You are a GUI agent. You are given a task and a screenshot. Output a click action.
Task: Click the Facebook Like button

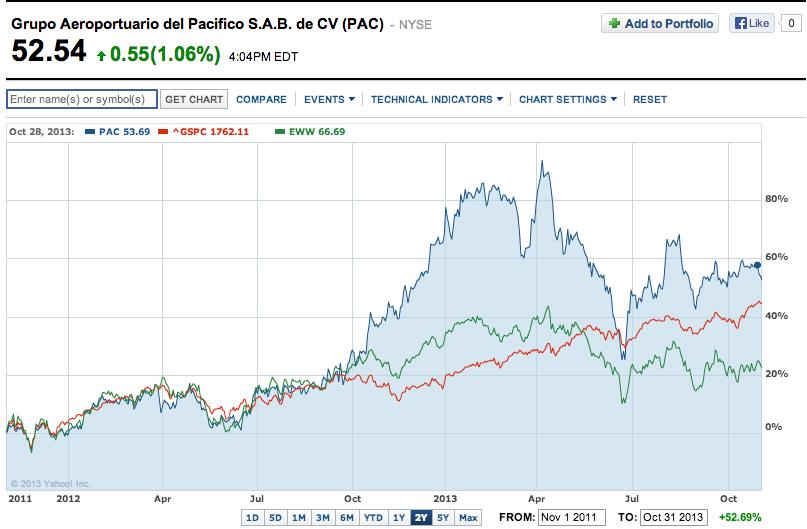coord(751,23)
